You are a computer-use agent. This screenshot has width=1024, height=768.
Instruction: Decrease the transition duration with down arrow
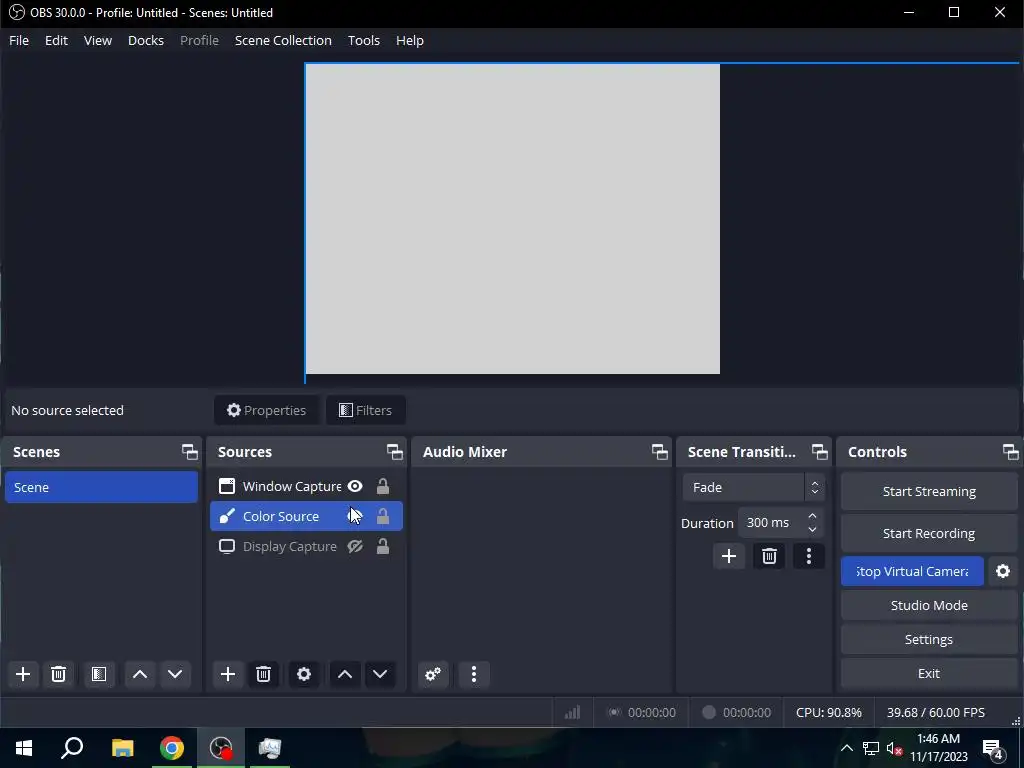[812, 529]
